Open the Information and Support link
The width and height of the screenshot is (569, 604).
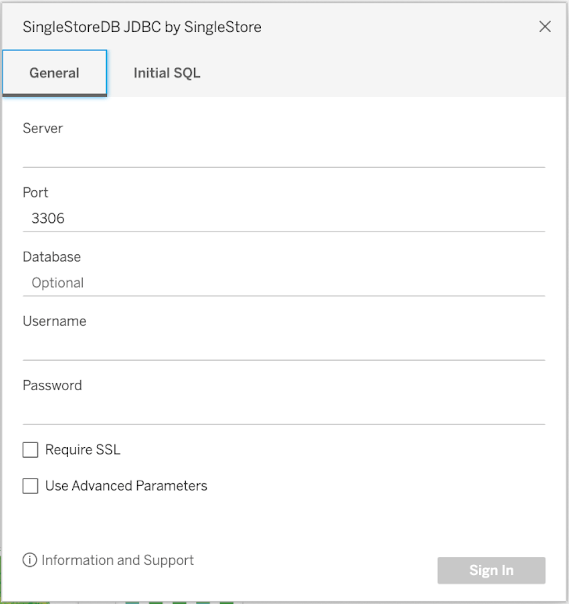[117, 560]
